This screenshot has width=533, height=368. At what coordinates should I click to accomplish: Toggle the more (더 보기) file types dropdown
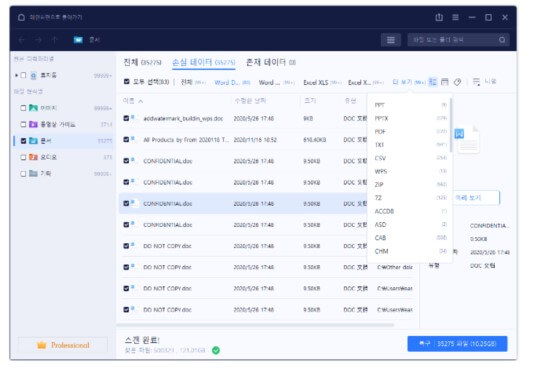coord(409,82)
